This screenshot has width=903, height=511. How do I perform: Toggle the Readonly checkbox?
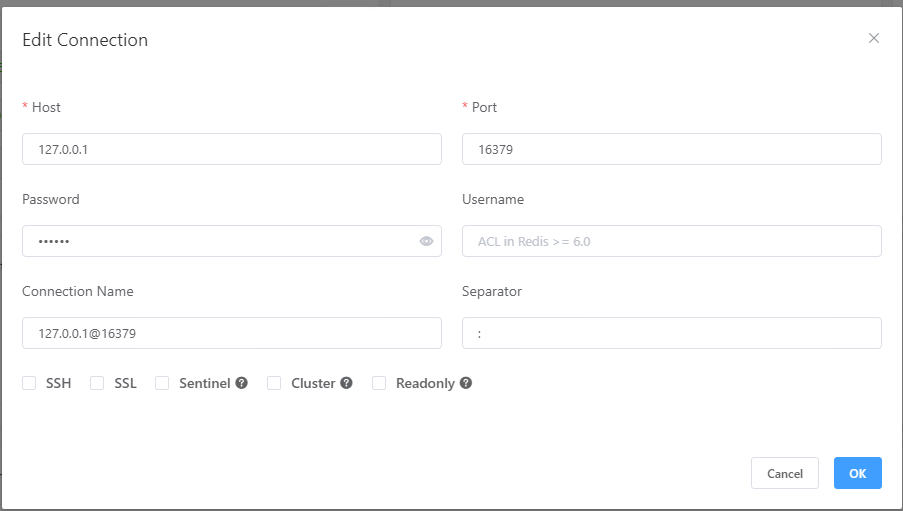[x=379, y=383]
